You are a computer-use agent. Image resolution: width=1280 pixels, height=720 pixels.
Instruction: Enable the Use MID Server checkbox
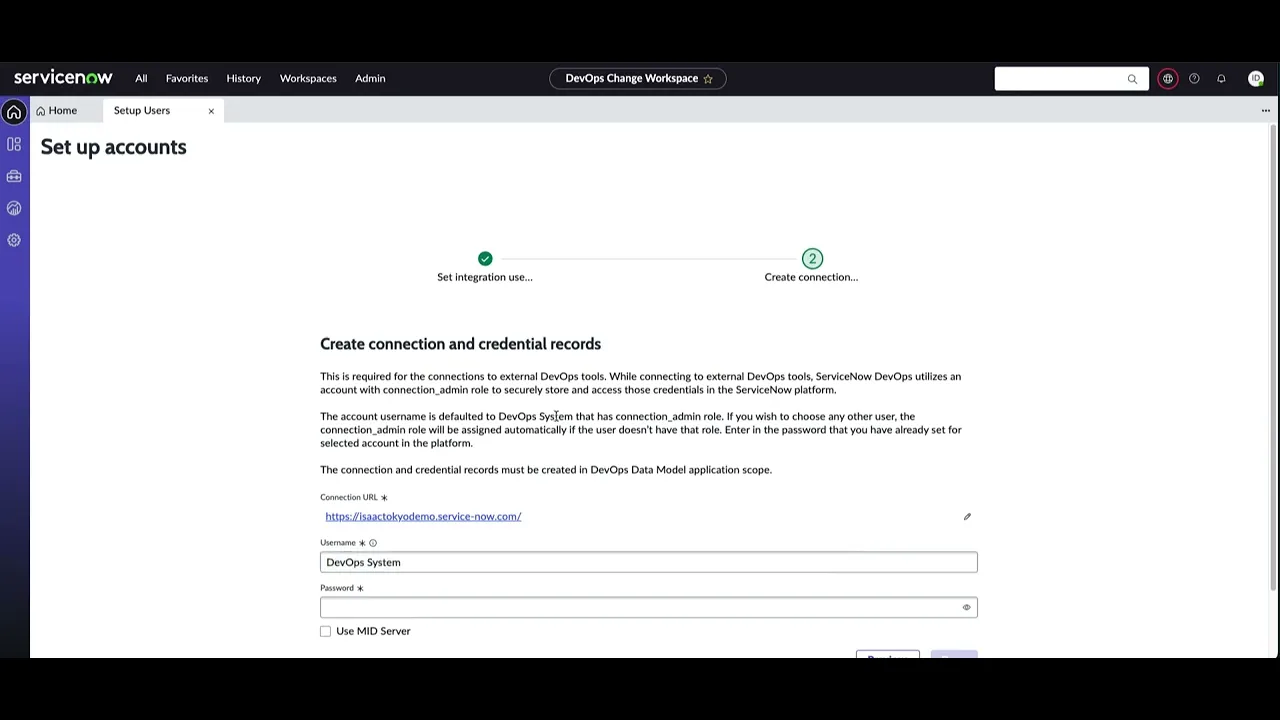(326, 631)
